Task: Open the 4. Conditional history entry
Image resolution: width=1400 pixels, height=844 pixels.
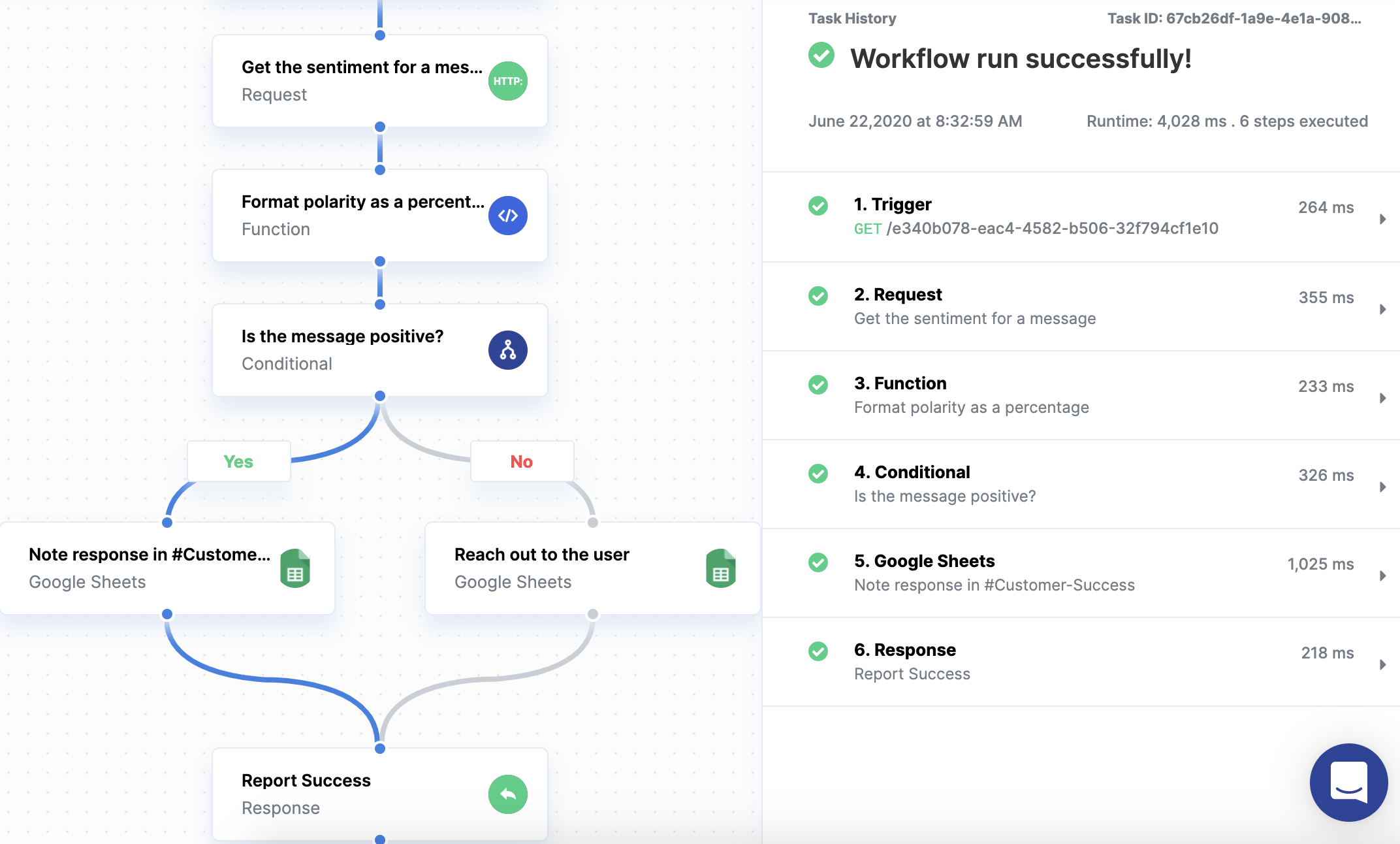Action: pyautogui.click(x=944, y=483)
